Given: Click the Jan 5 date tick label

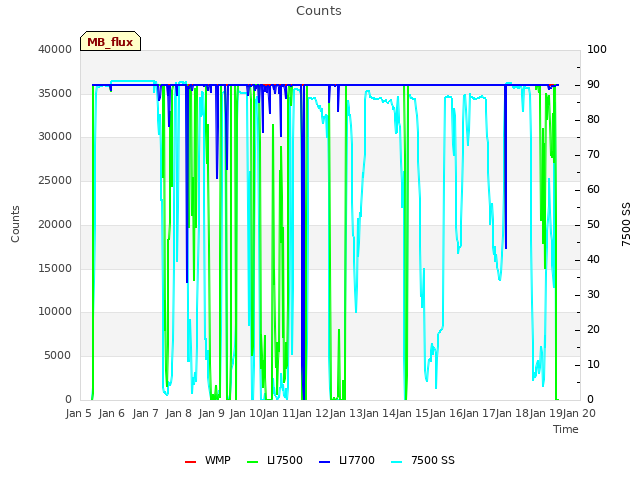Looking at the screenshot, I should [x=78, y=413].
